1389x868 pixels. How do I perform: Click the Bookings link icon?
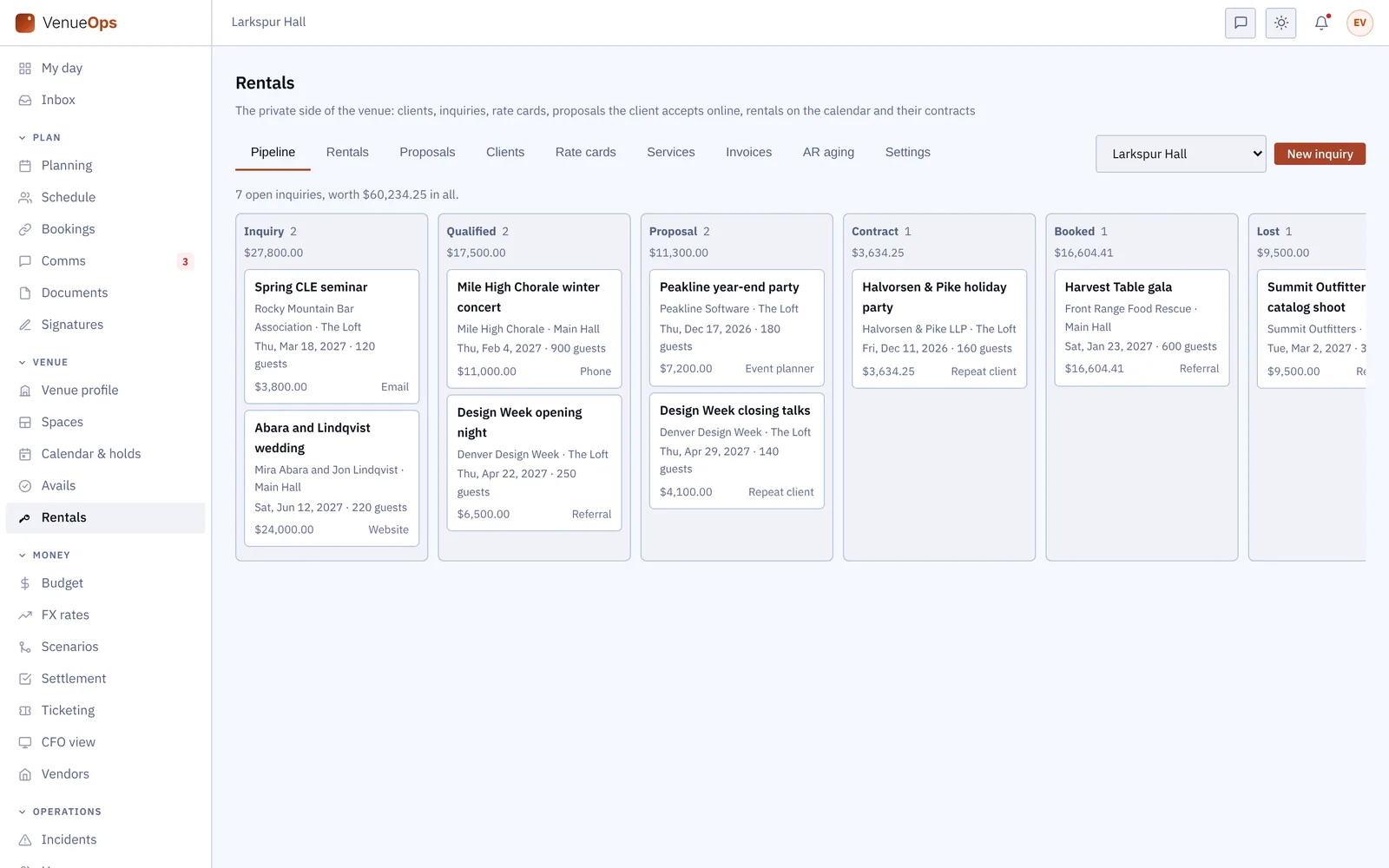click(x=25, y=229)
